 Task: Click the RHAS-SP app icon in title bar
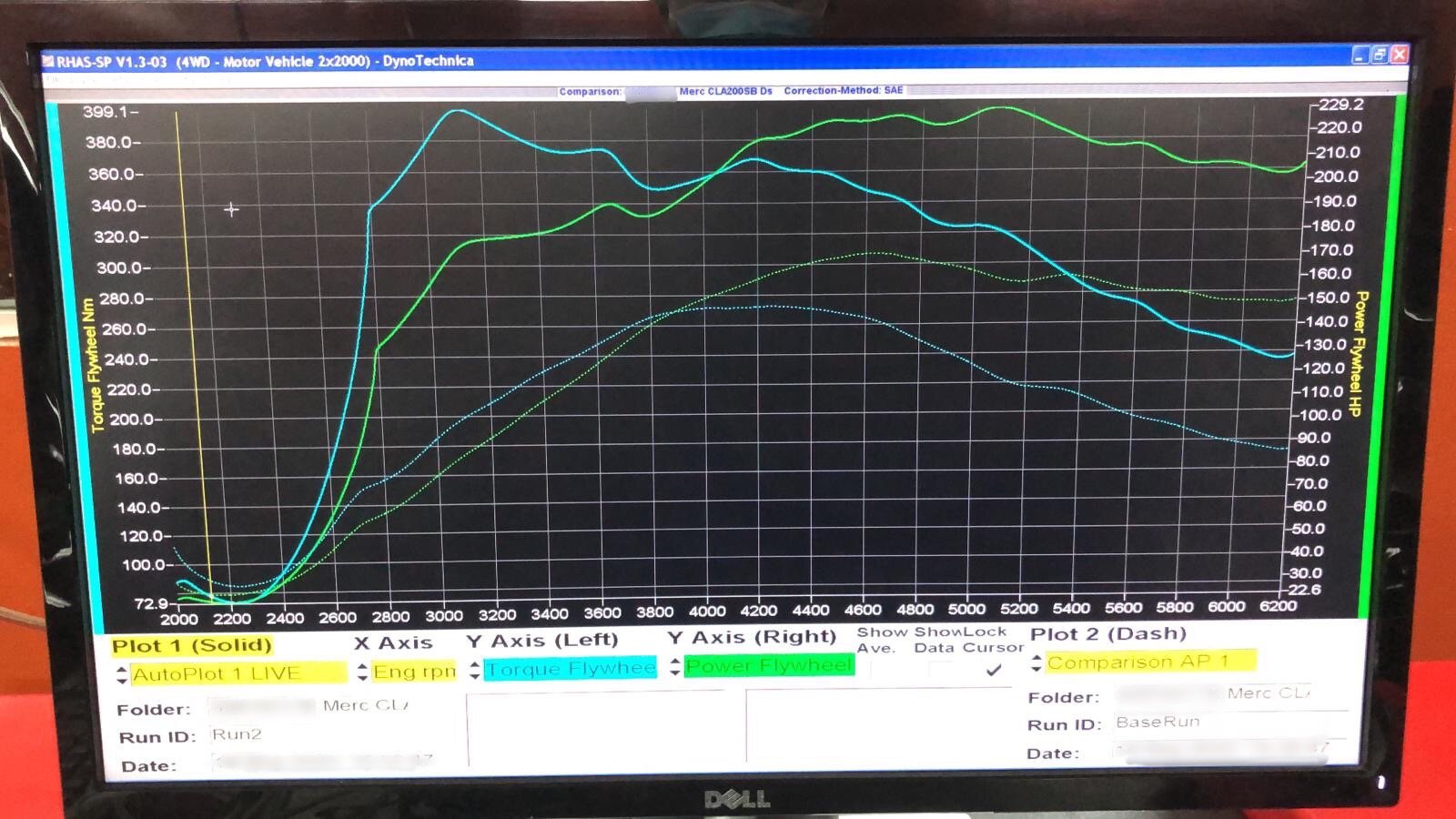tap(48, 62)
